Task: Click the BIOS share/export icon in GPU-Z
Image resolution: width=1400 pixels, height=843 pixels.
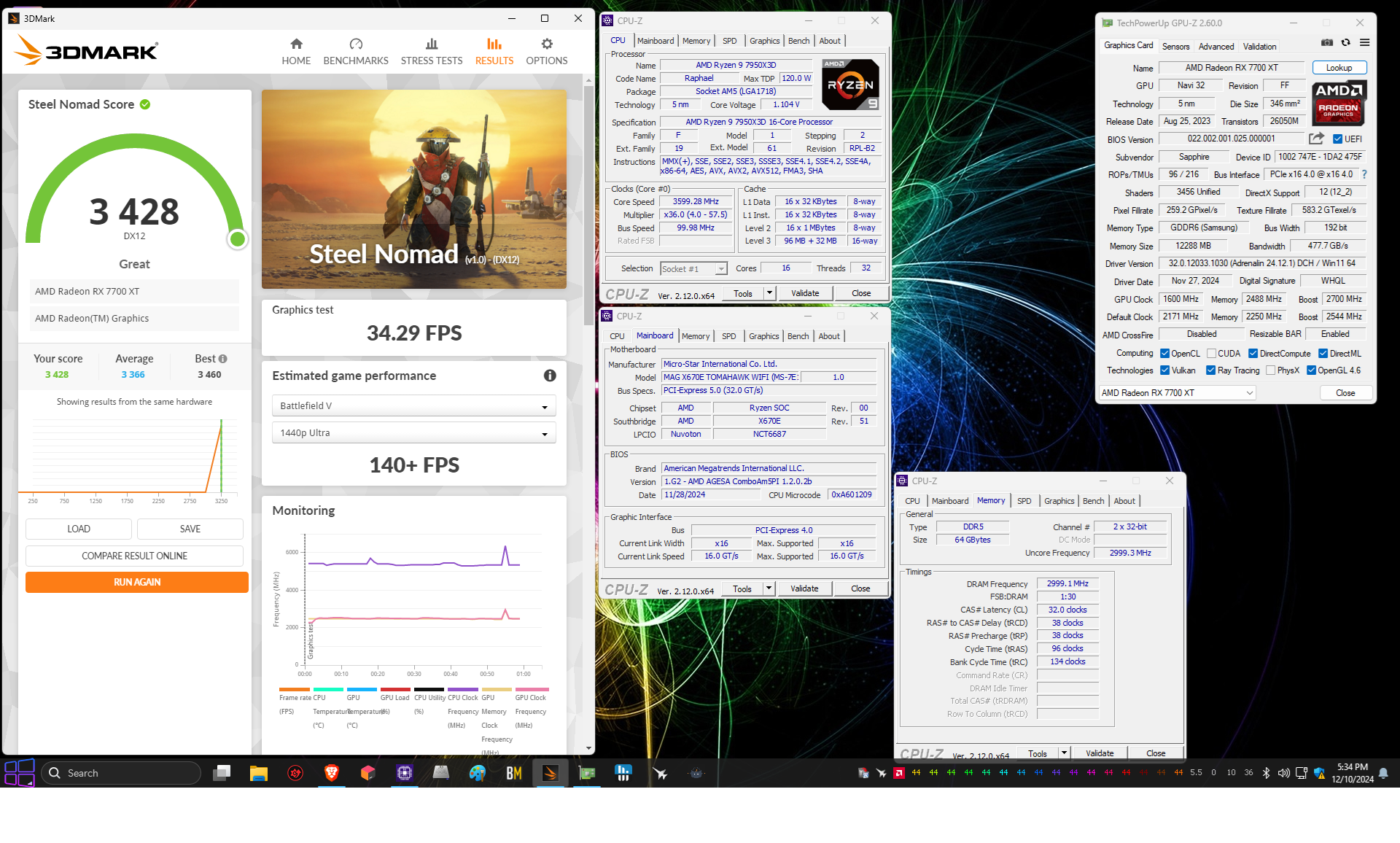Action: 1316,139
